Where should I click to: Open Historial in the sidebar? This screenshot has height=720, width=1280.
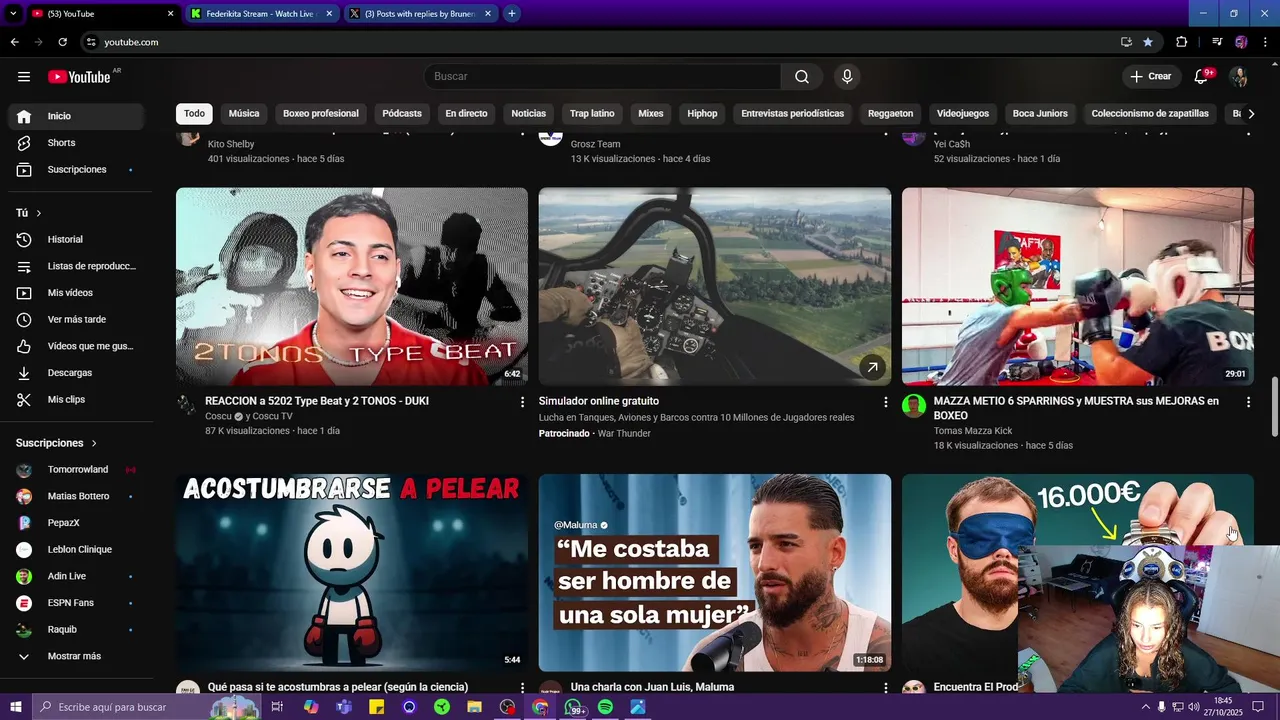click(x=76, y=240)
